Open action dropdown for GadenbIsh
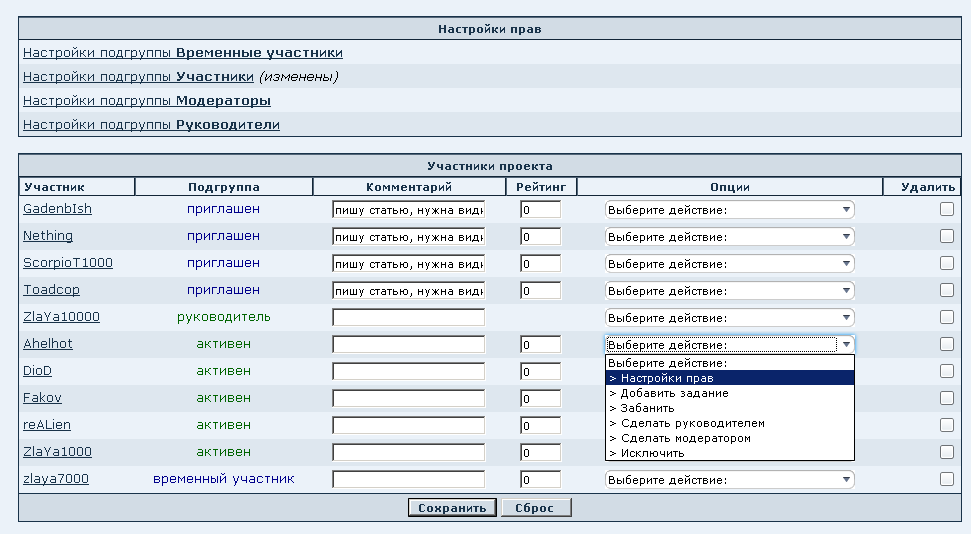 point(729,209)
